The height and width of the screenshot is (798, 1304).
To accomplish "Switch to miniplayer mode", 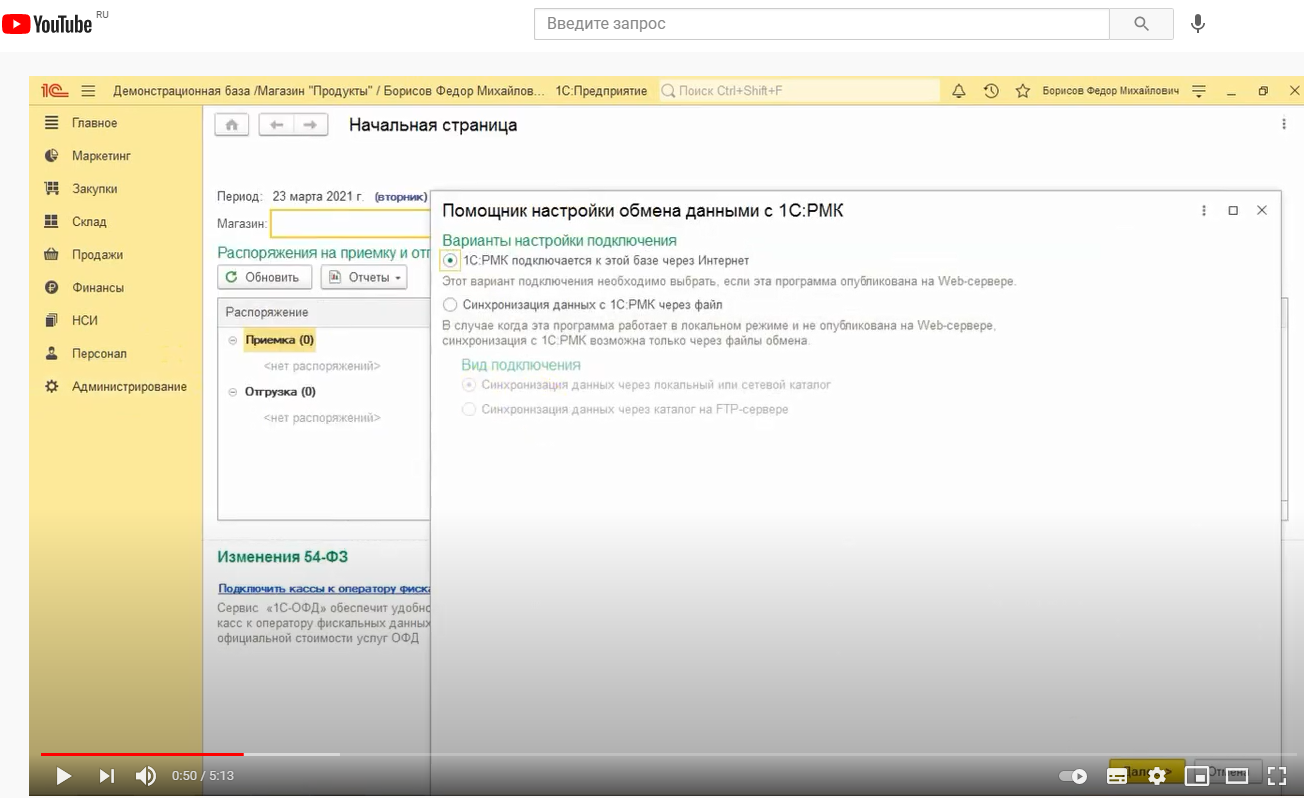I will pyautogui.click(x=1197, y=775).
